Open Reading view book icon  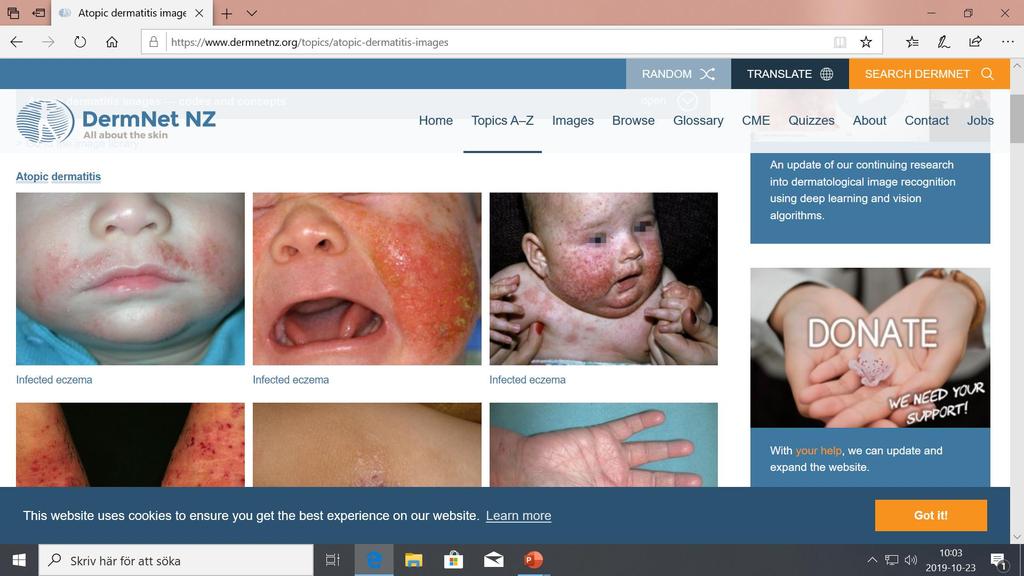(840, 42)
